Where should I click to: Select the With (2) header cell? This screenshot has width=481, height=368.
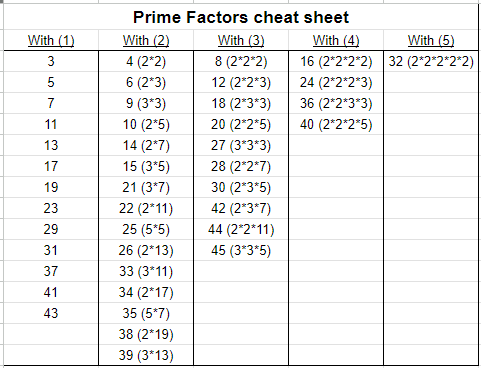(x=146, y=40)
